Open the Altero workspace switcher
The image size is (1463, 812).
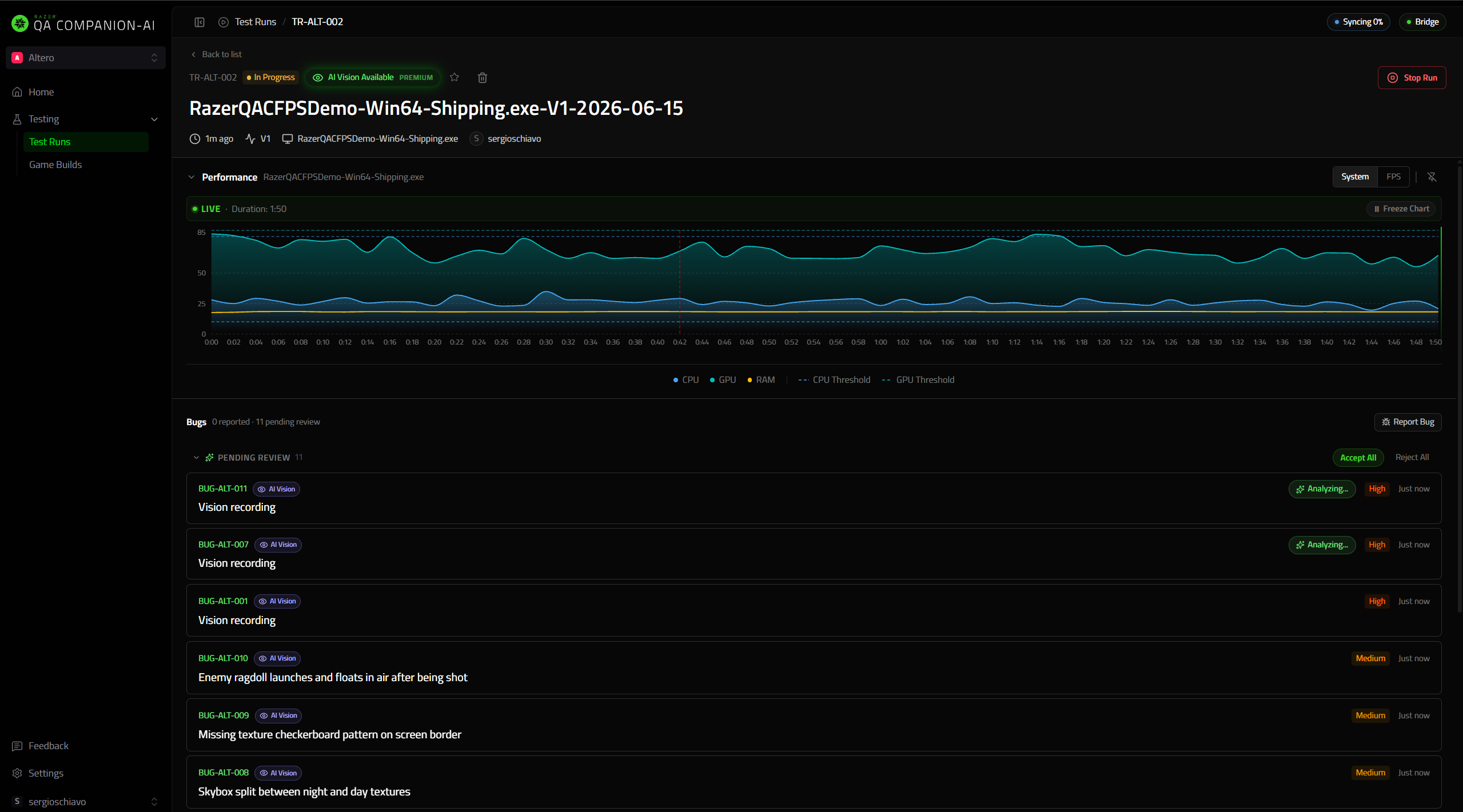click(x=86, y=58)
